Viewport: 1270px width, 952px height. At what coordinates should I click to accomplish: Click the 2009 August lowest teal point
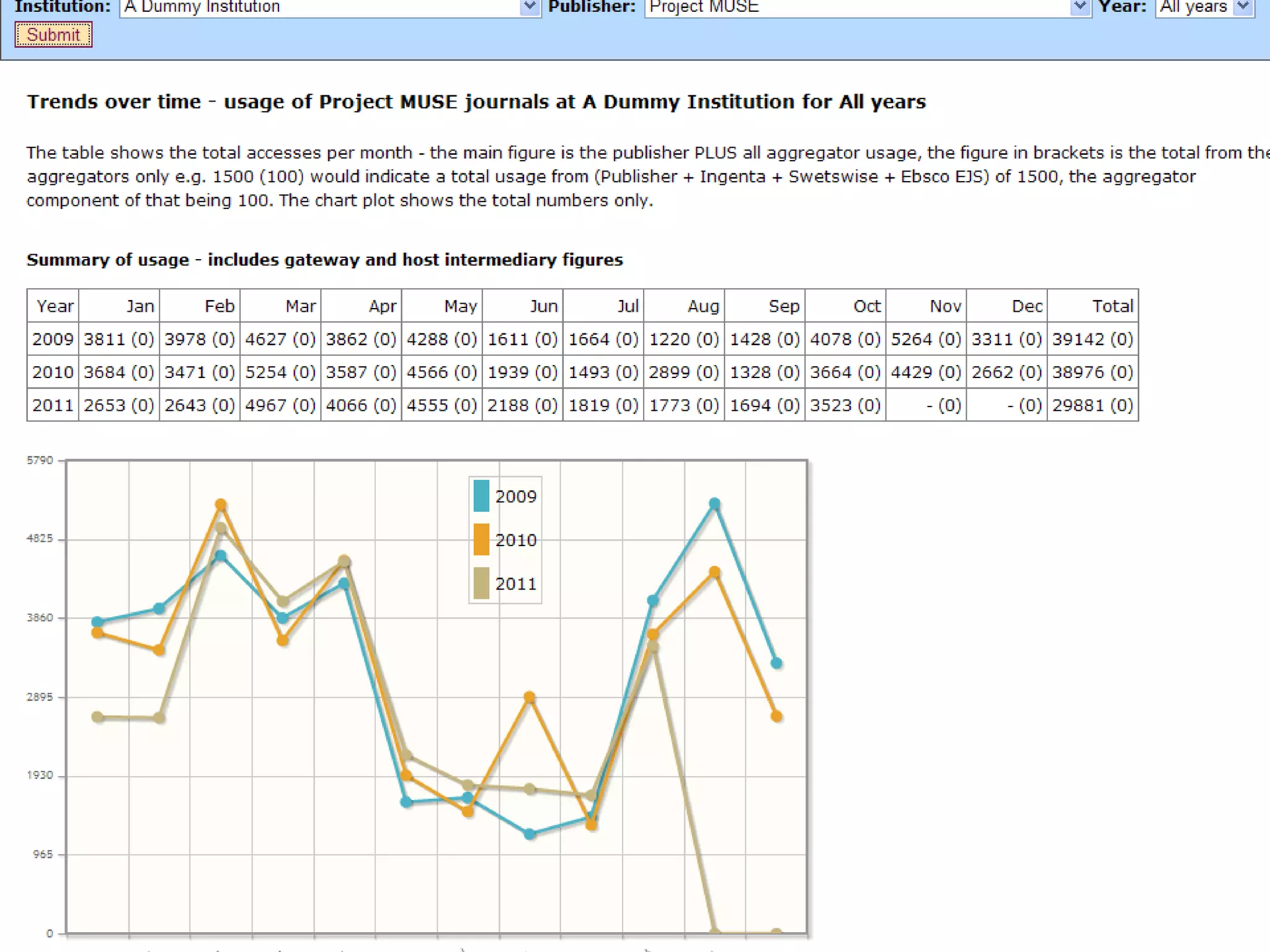point(529,834)
